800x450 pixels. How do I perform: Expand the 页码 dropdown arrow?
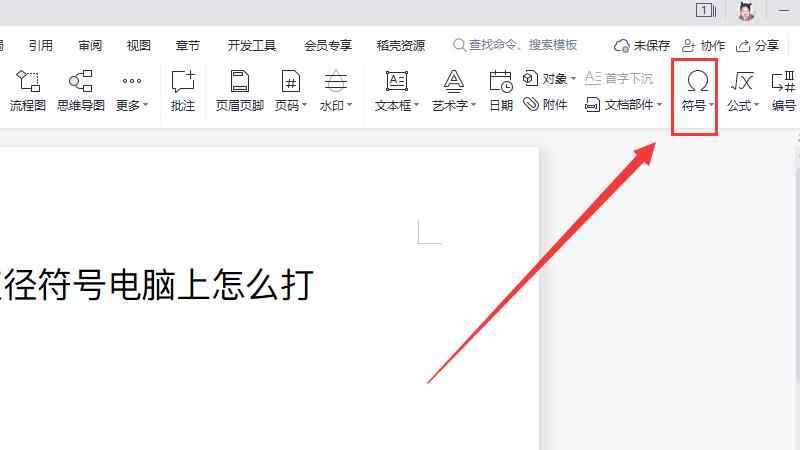pos(305,105)
